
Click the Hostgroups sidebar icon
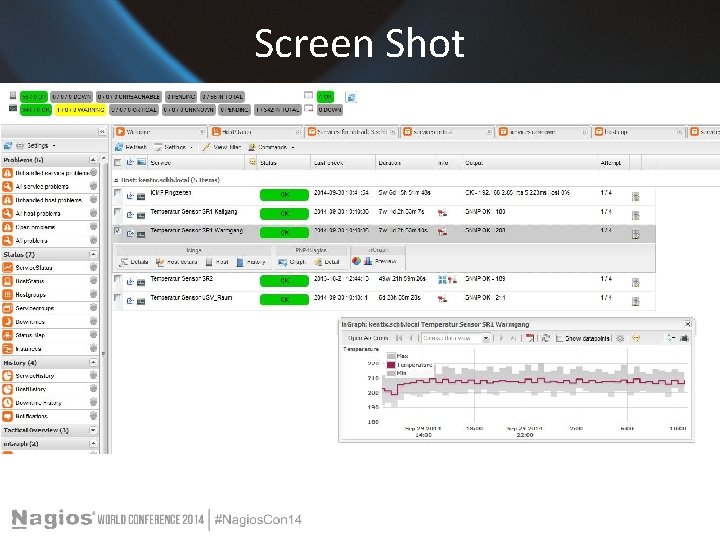coord(7,295)
